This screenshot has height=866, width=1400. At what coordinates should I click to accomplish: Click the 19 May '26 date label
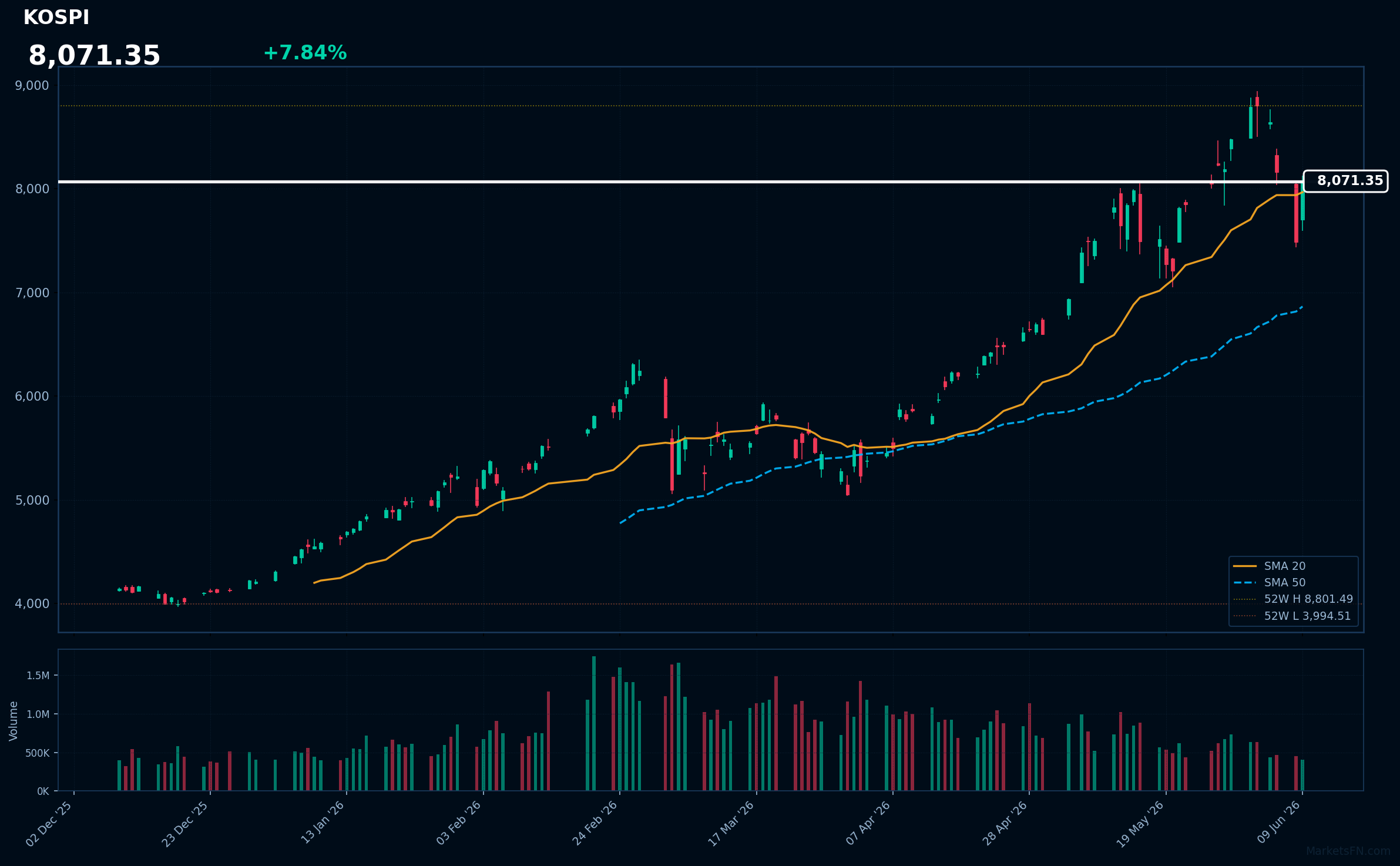[1140, 824]
